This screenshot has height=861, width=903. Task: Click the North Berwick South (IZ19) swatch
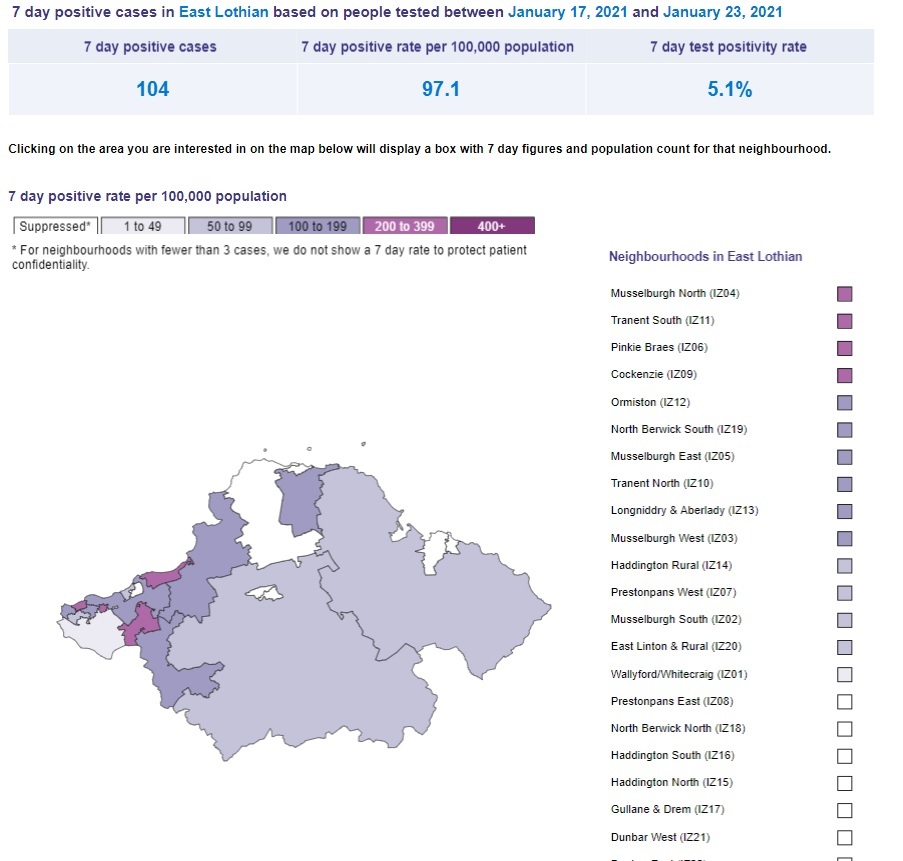(844, 430)
